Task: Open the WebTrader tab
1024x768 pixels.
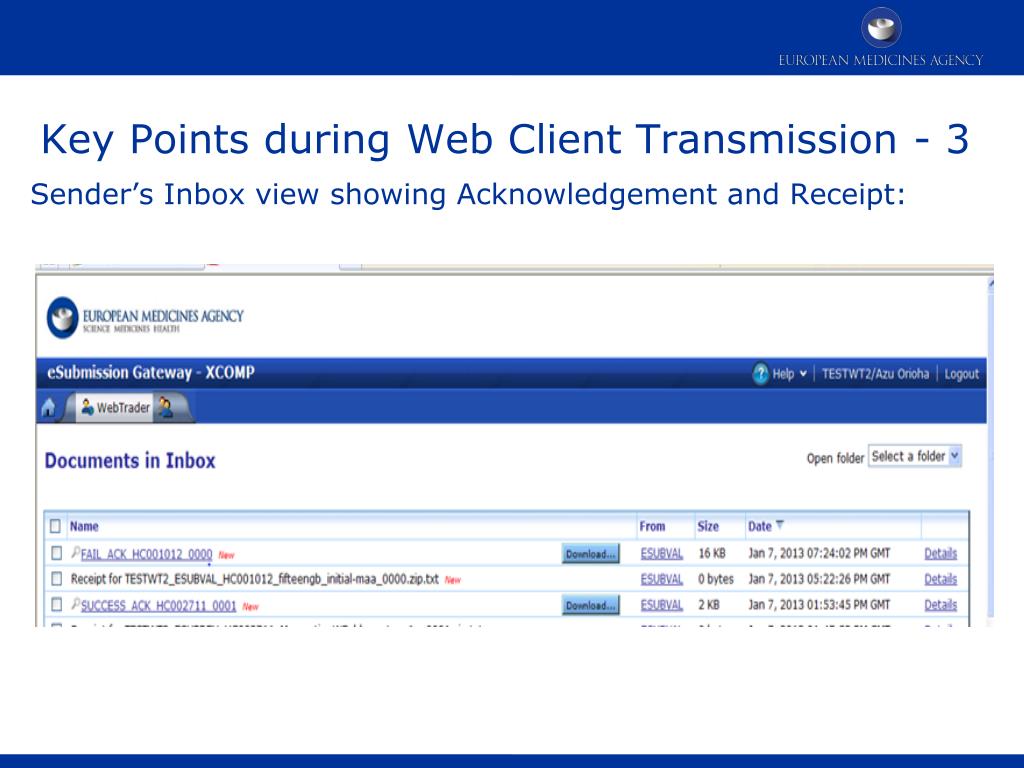Action: (x=115, y=408)
